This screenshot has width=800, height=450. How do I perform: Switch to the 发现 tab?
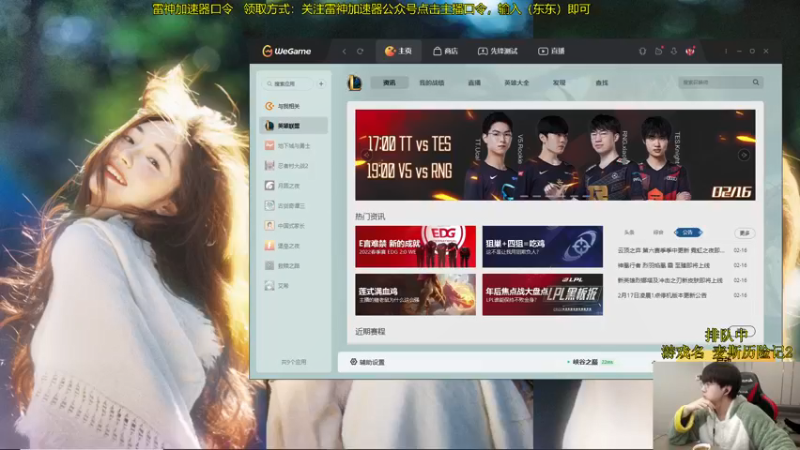559,83
